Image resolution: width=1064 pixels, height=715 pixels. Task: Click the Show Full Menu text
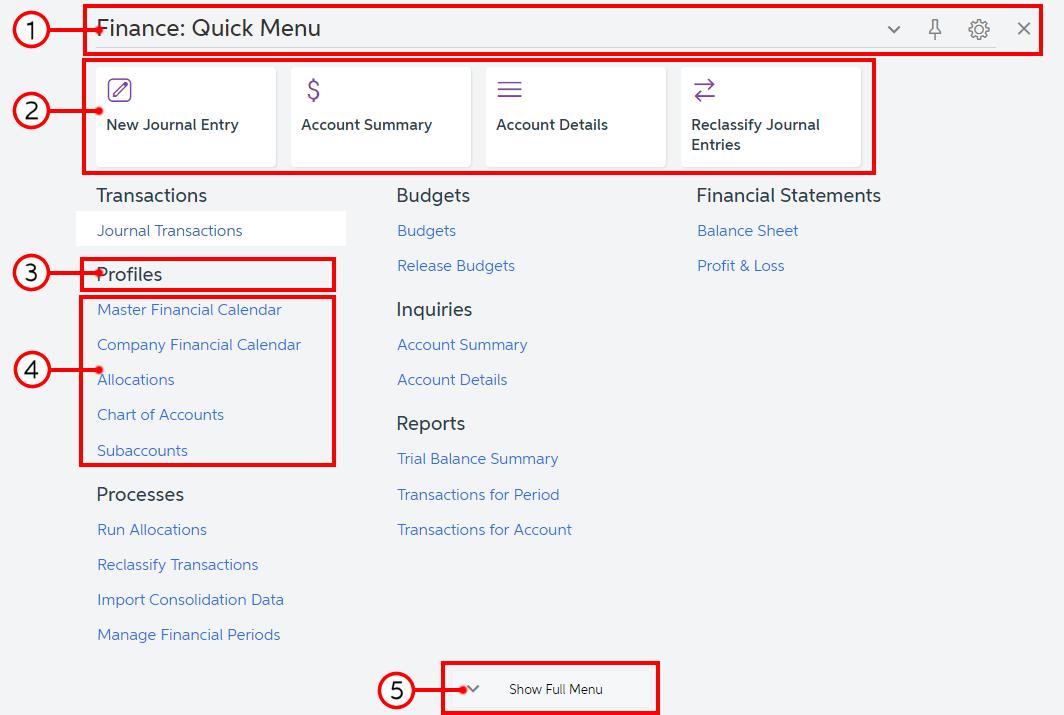pos(556,689)
